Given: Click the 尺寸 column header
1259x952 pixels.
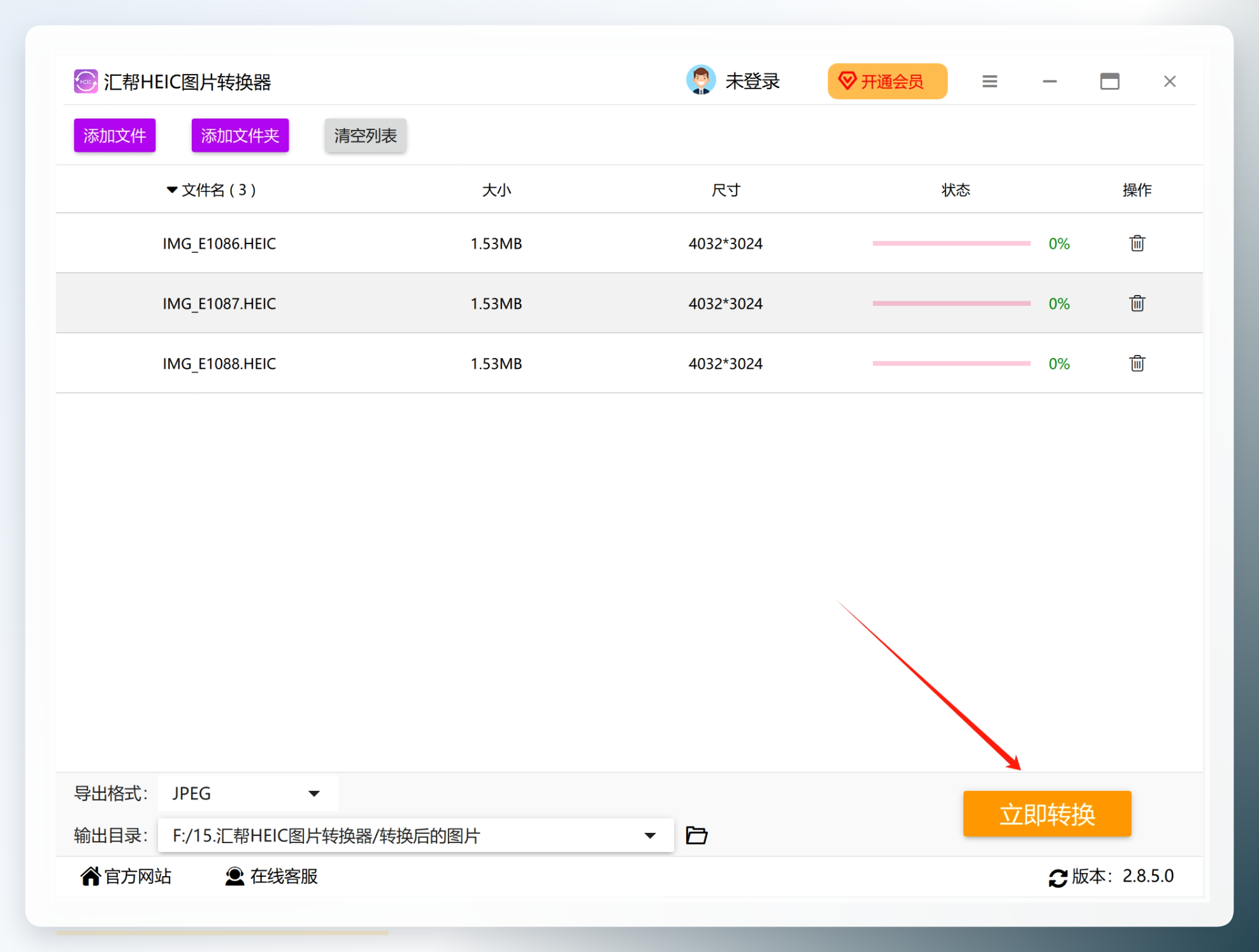Looking at the screenshot, I should [x=726, y=190].
